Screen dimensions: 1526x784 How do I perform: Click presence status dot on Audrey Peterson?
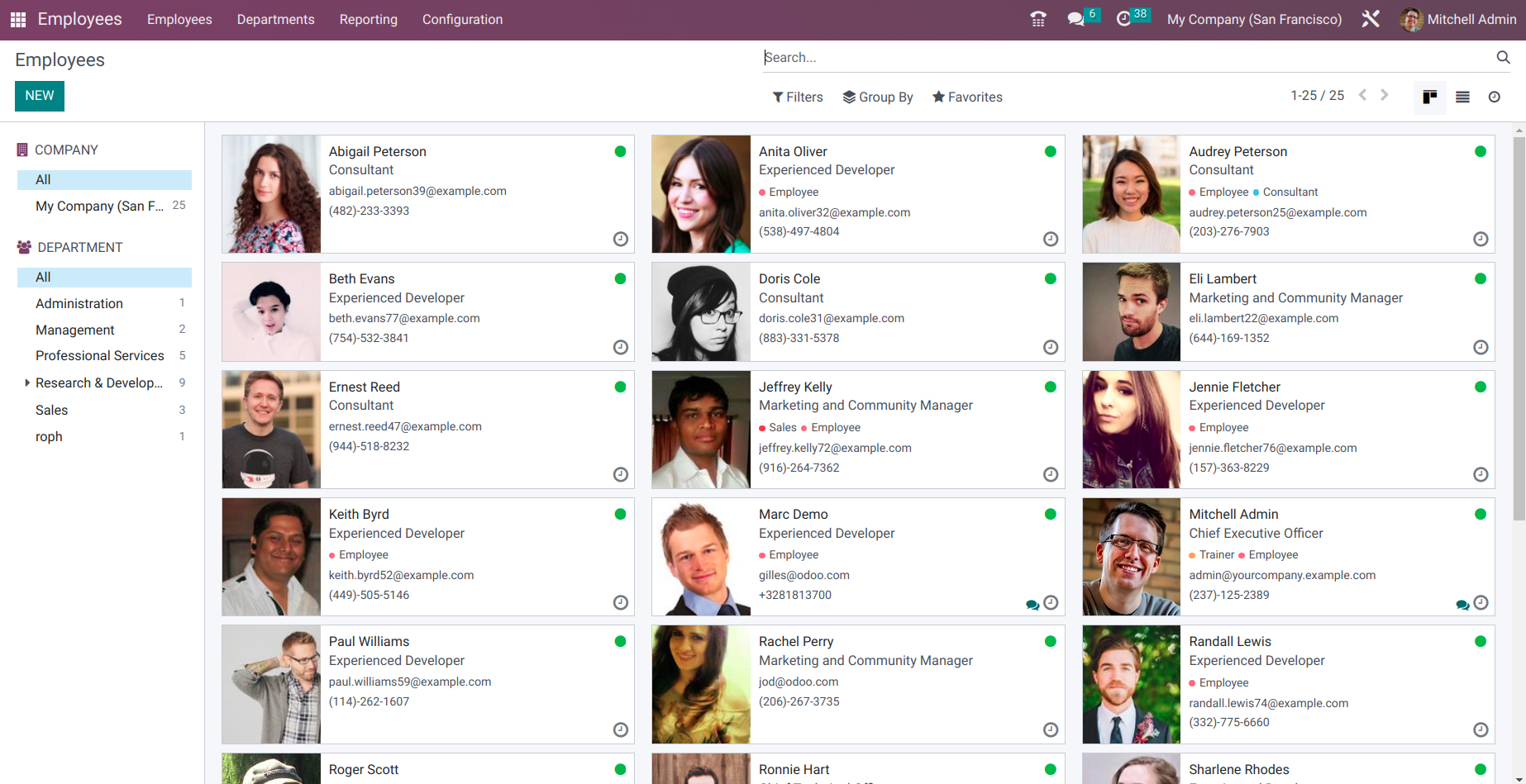(x=1480, y=151)
